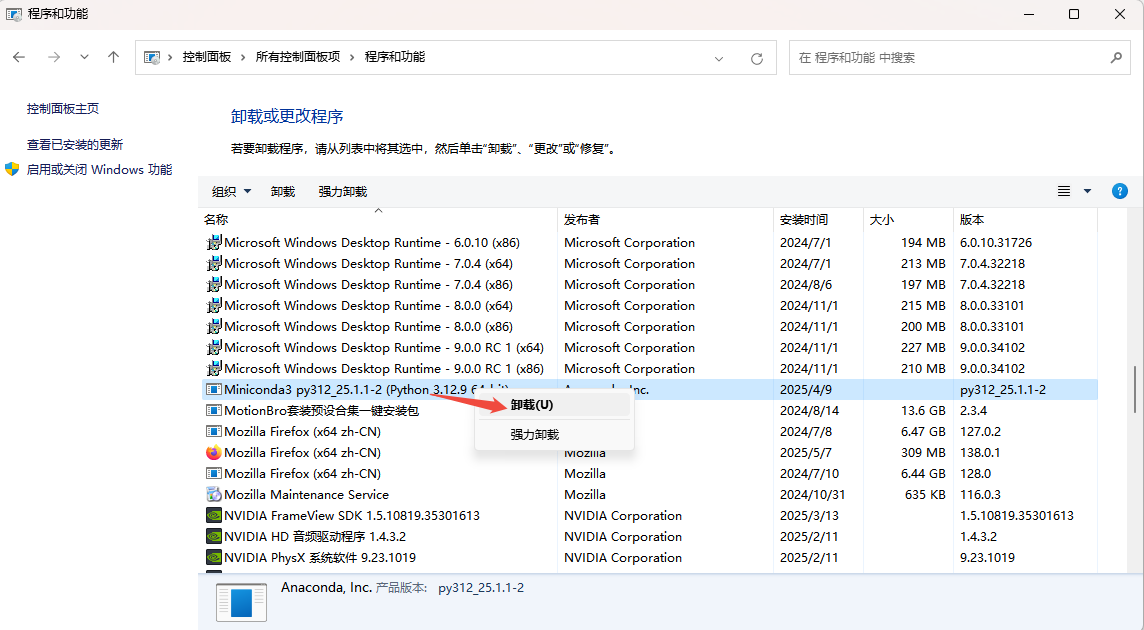
Task: Click the Mozilla Maintenance Service icon
Action: (213, 495)
